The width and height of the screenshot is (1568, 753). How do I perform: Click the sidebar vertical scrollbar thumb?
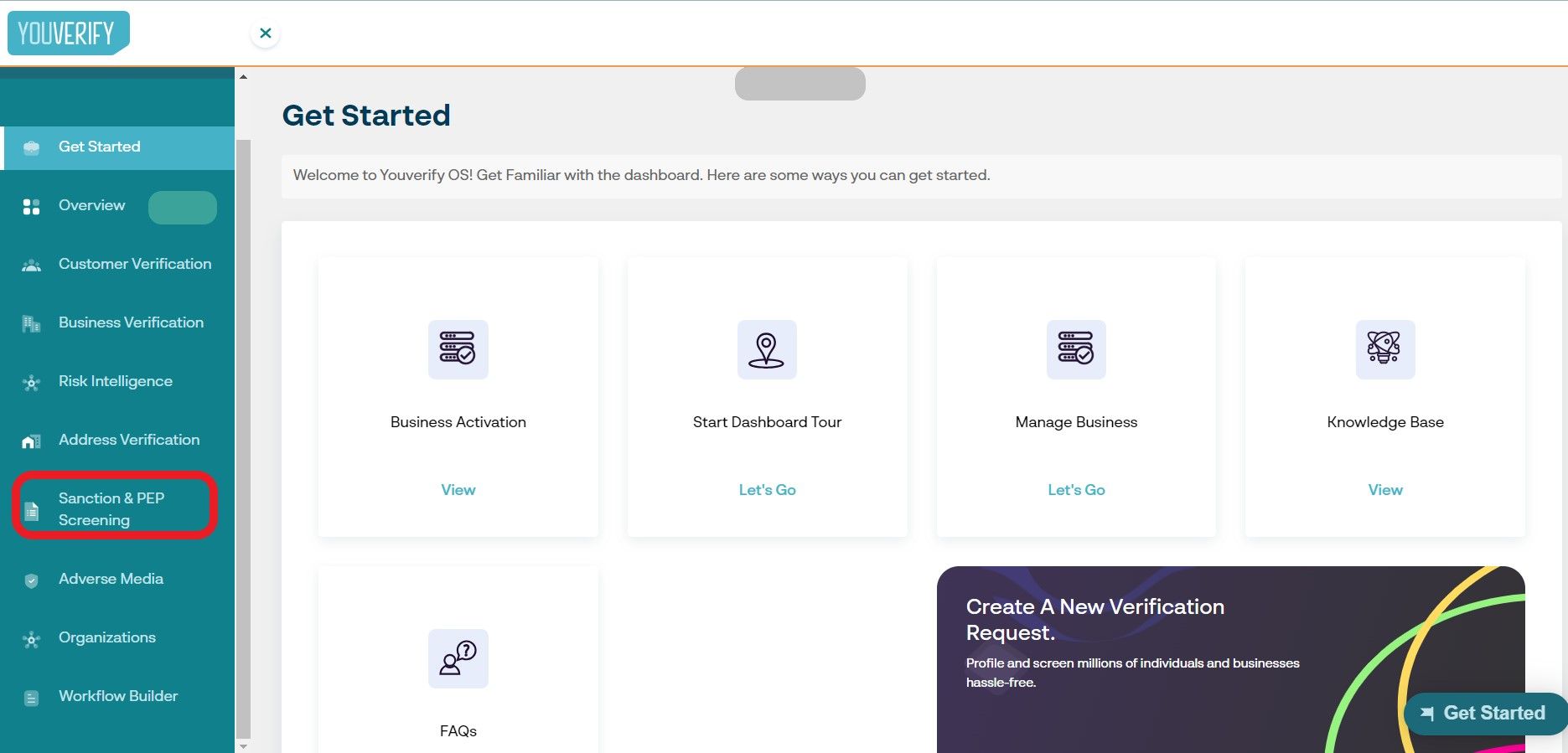(x=244, y=437)
